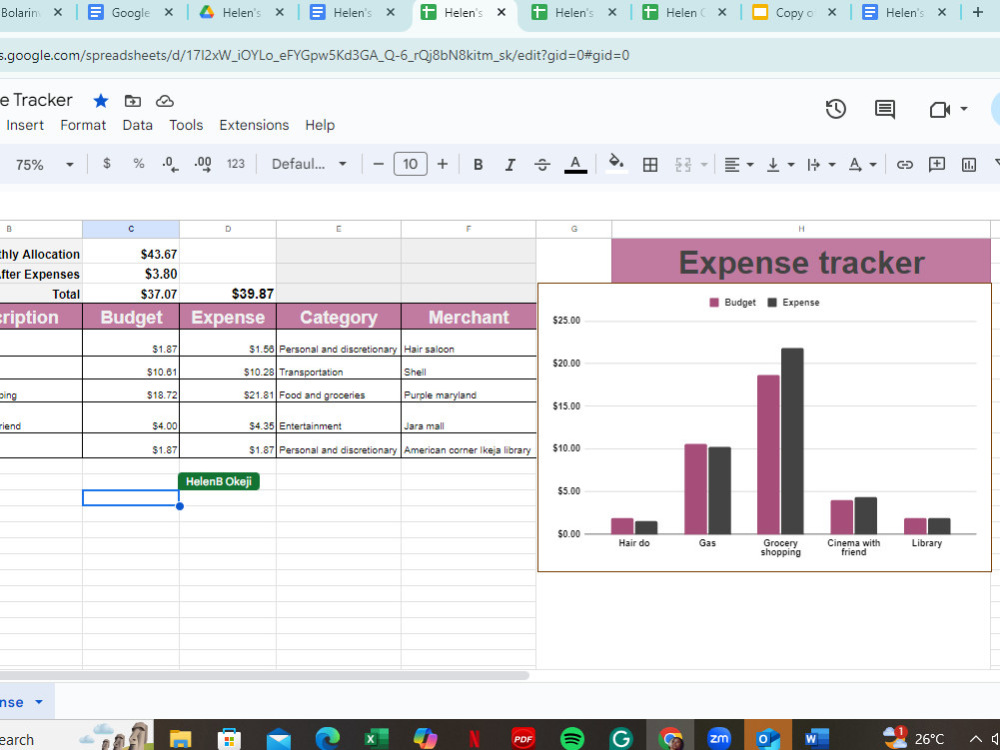Open Microsoft Word from taskbar
This screenshot has width=1000, height=750.
(x=816, y=739)
